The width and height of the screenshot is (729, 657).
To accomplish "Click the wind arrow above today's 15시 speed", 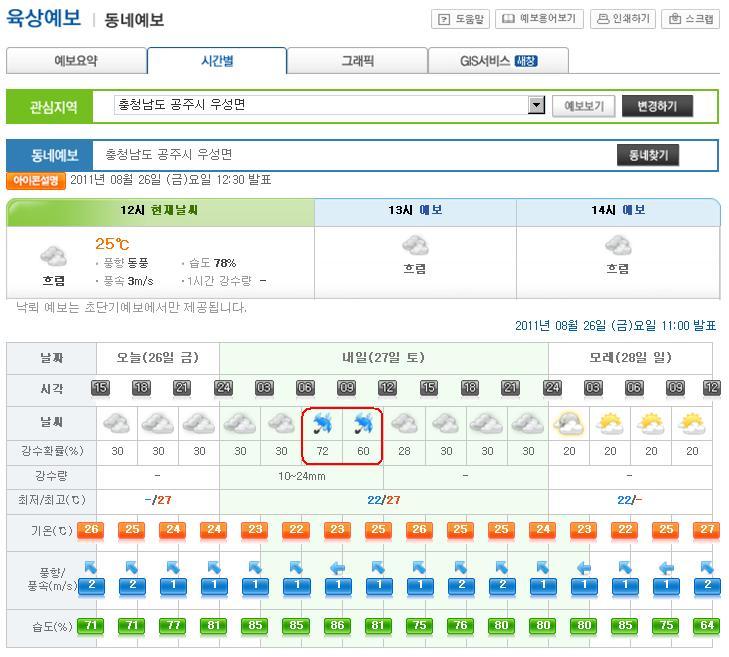I will pos(91,567).
